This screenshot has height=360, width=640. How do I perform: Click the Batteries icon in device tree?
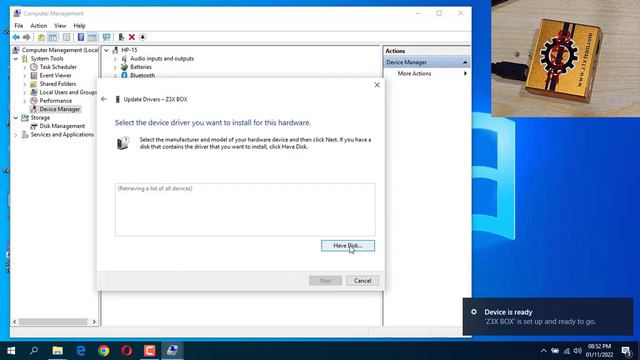click(x=124, y=67)
